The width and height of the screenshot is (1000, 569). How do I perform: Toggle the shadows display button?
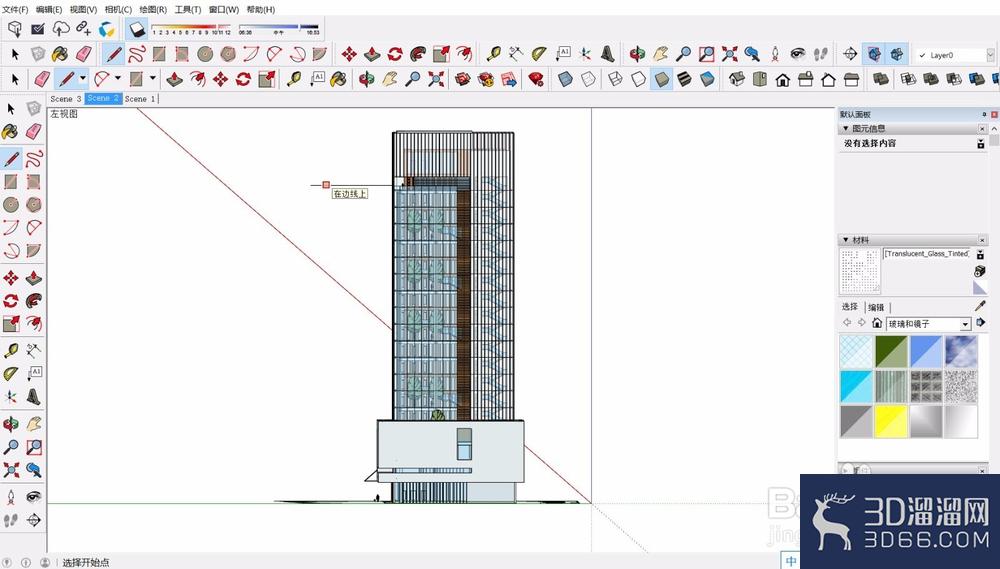[137, 29]
